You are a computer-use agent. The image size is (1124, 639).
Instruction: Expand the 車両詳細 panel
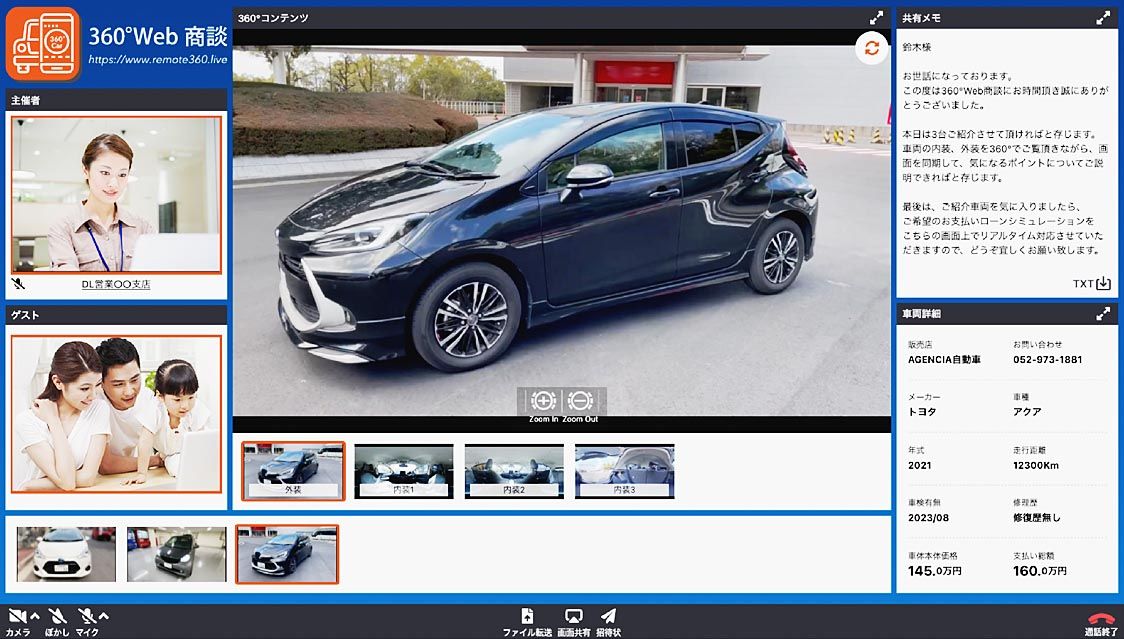pyautogui.click(x=1103, y=314)
